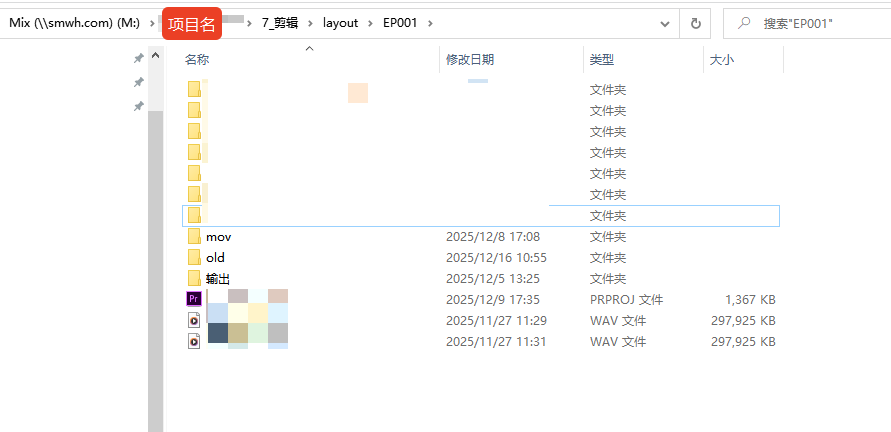Open the mov folder icon

pos(194,236)
